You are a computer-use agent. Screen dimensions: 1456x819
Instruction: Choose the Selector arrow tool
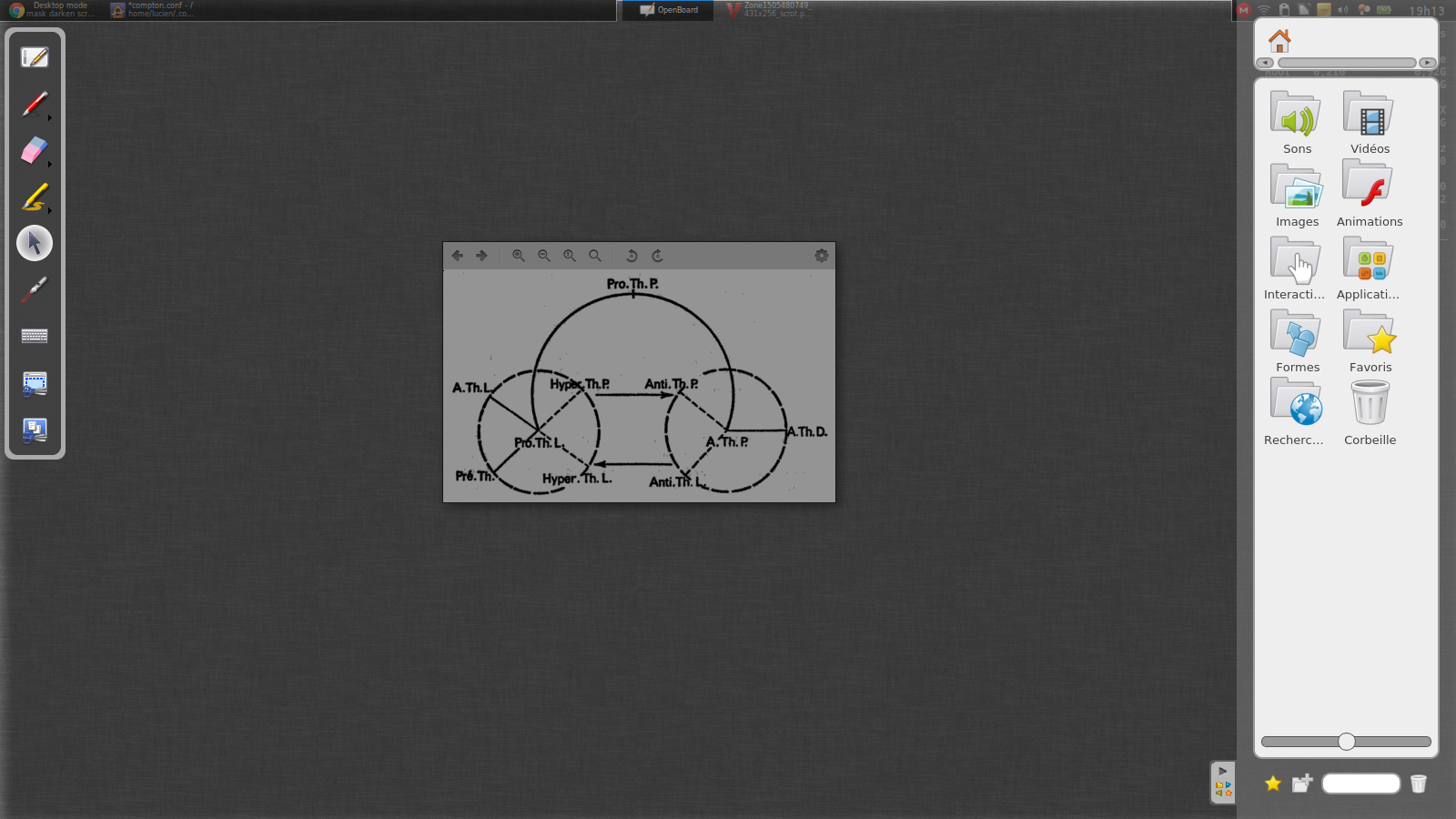pos(34,242)
